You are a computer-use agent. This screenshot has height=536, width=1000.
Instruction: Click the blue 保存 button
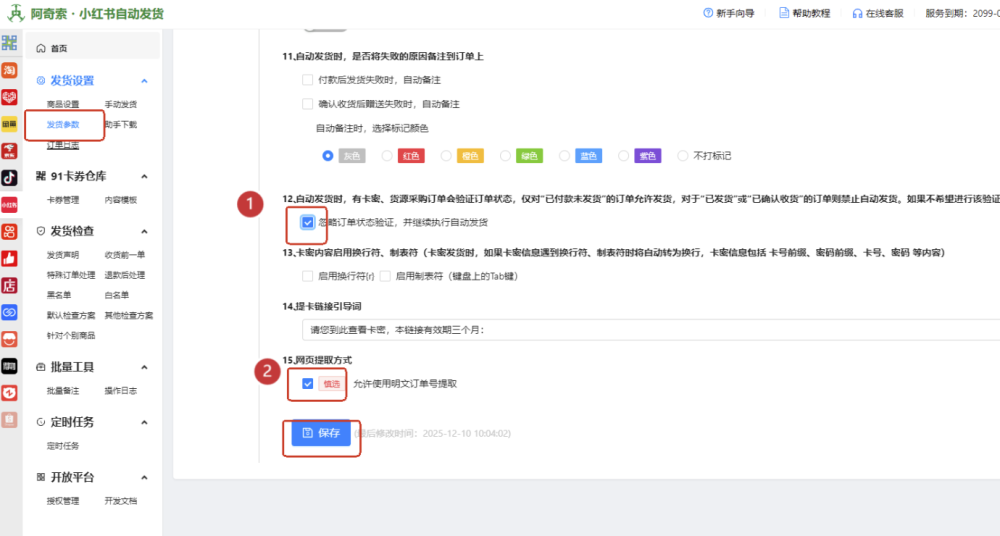(321, 433)
